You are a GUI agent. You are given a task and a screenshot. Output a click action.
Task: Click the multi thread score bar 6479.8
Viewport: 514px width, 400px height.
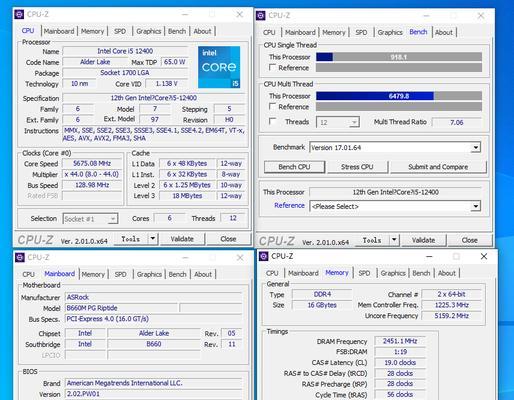(399, 96)
